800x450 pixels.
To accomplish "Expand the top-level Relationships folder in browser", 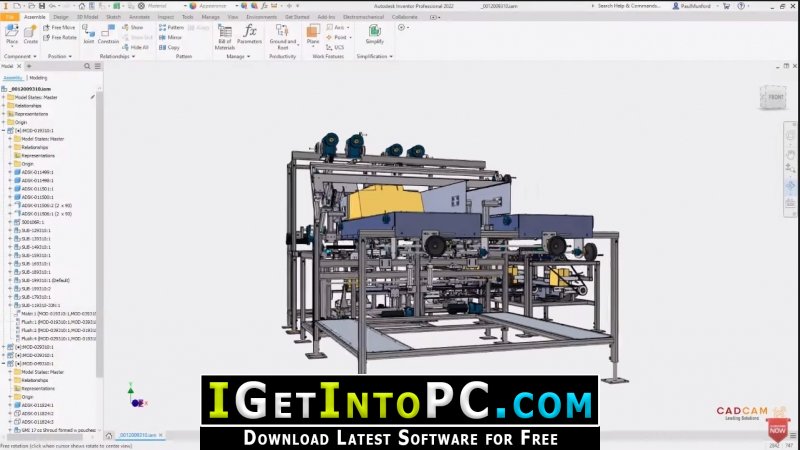I will [4, 106].
